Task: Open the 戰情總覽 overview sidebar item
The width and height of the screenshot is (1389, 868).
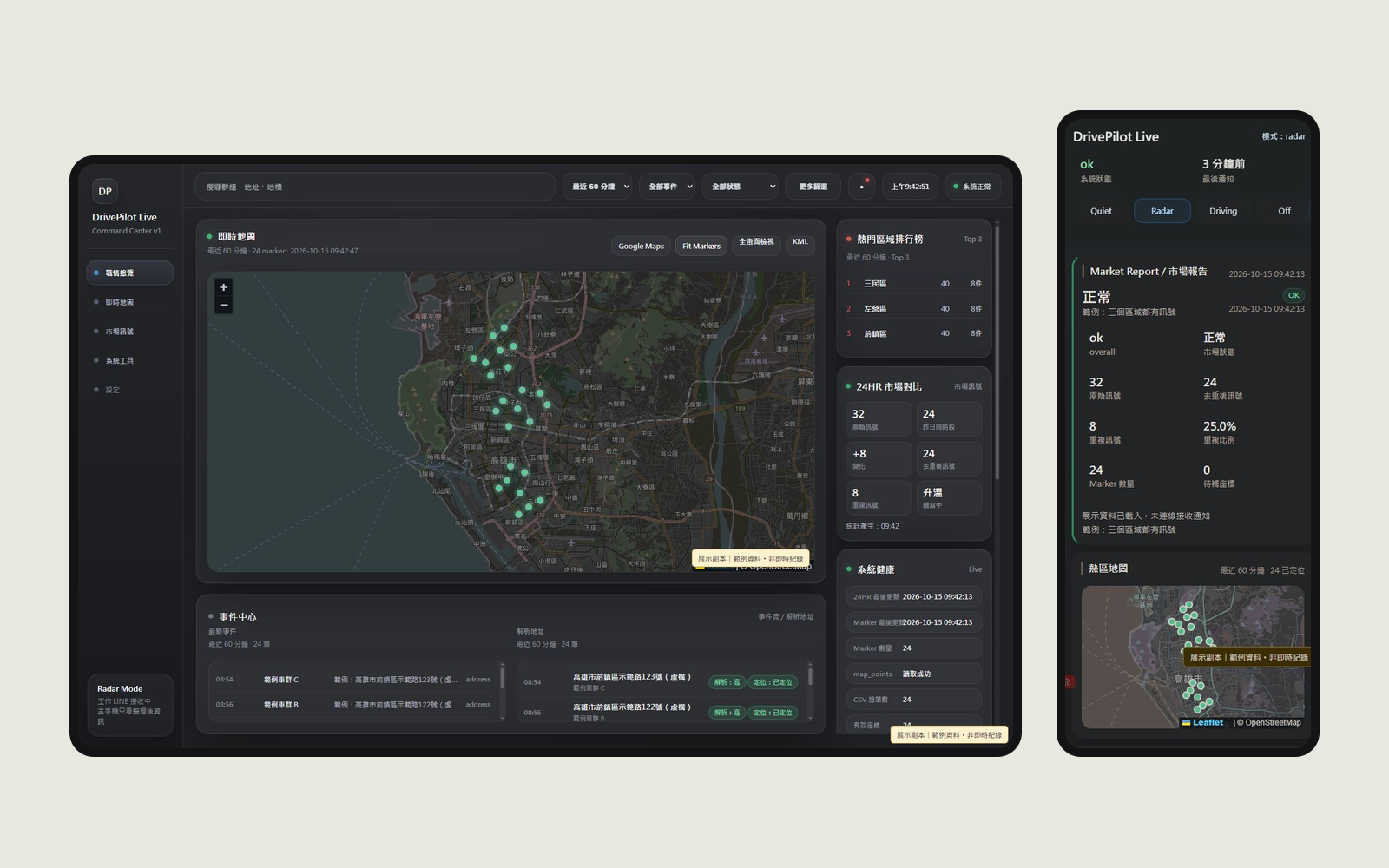Action: 129,273
